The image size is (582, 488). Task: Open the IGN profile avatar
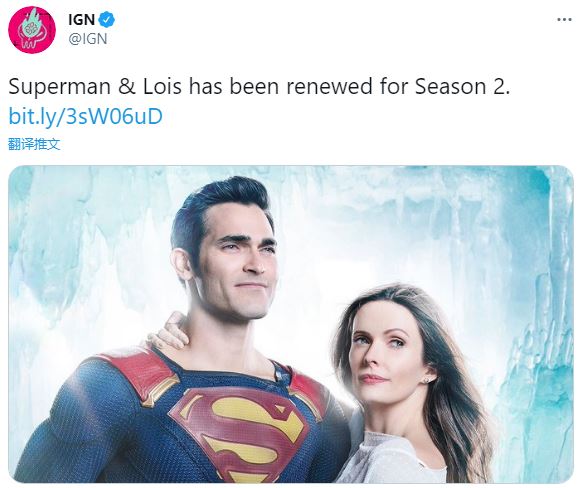(32, 30)
